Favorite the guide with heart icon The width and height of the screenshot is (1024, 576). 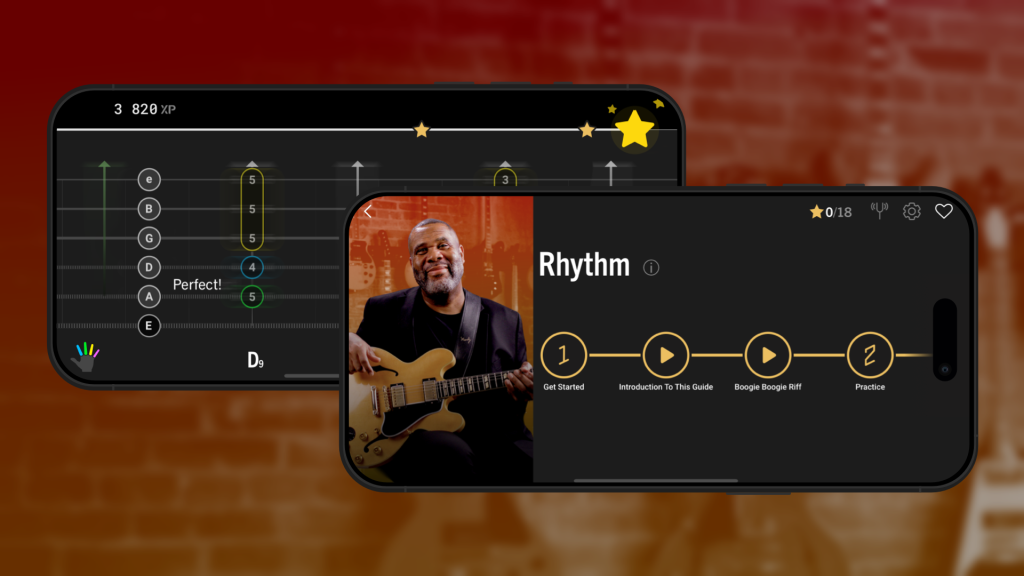(x=944, y=211)
